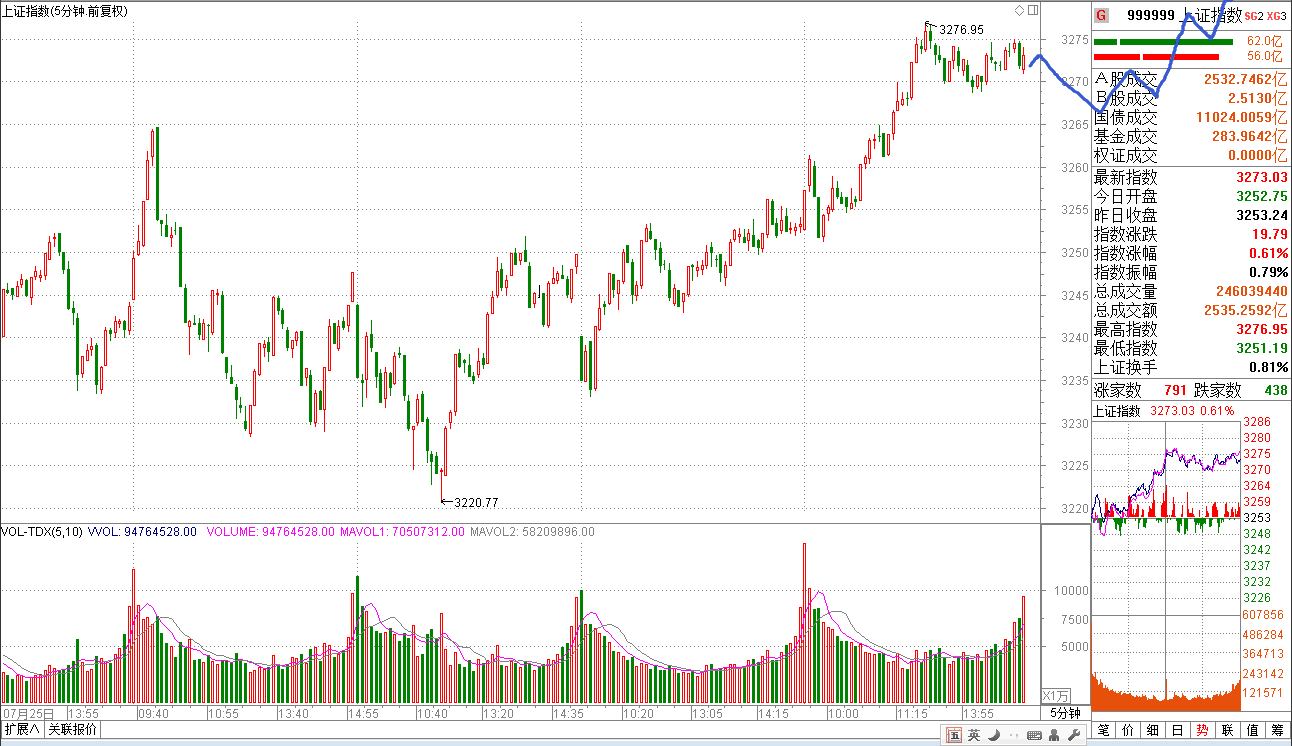Click the IME user profile icon
Image resolution: width=1292 pixels, height=746 pixels.
tap(1055, 735)
